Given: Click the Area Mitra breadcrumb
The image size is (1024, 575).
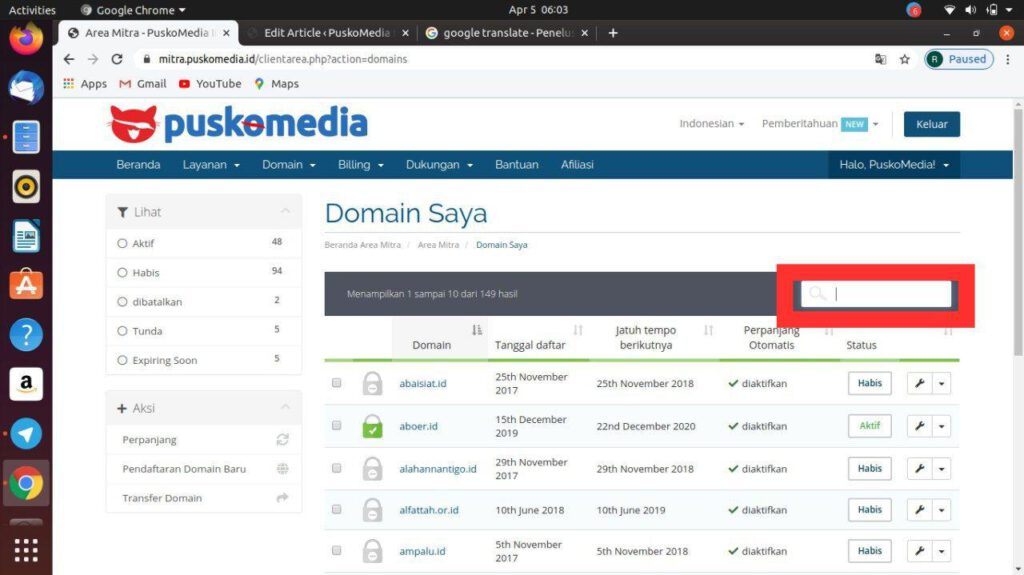Looking at the screenshot, I should point(438,245).
